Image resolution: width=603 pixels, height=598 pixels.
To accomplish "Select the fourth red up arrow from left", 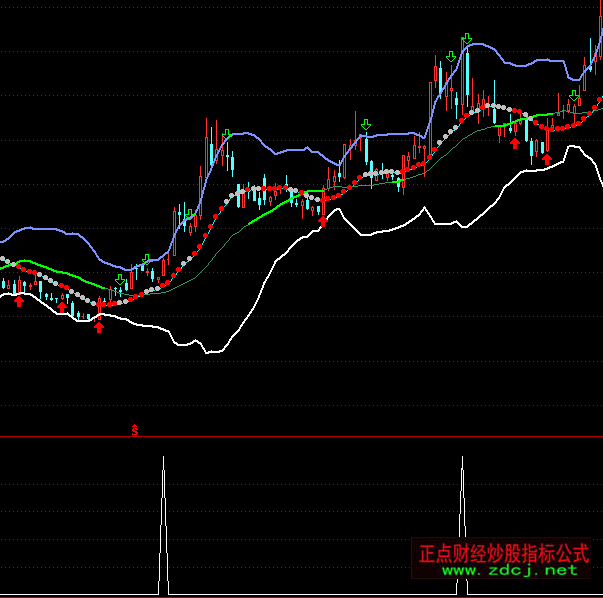I will click(322, 221).
